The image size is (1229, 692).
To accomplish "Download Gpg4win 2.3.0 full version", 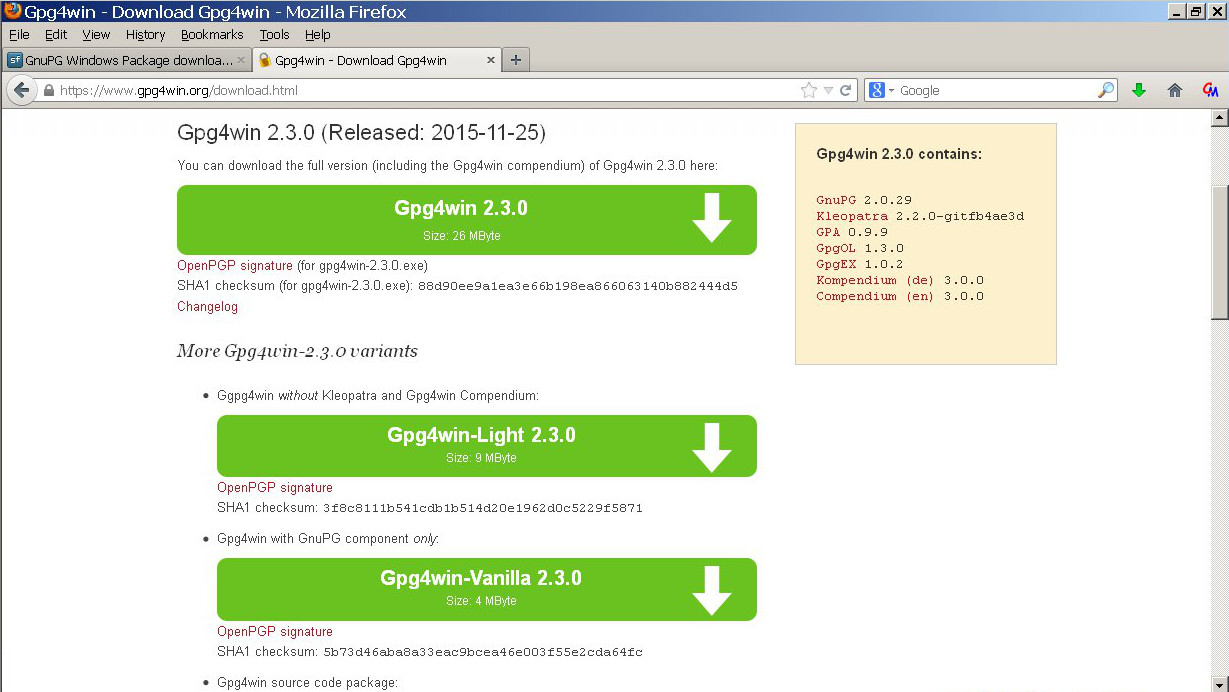I will click(x=467, y=219).
